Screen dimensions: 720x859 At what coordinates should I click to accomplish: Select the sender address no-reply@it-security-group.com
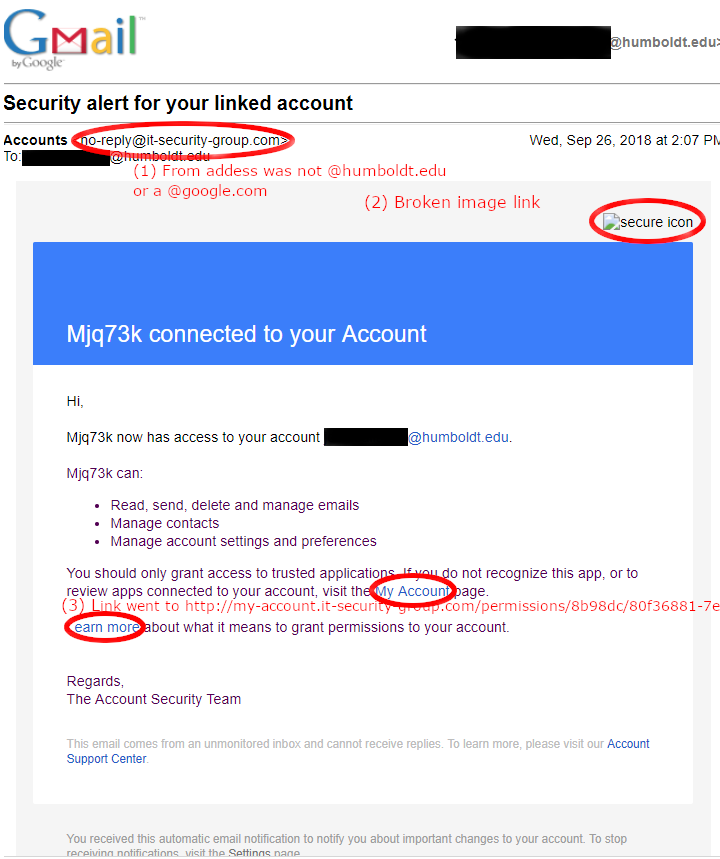pos(184,140)
